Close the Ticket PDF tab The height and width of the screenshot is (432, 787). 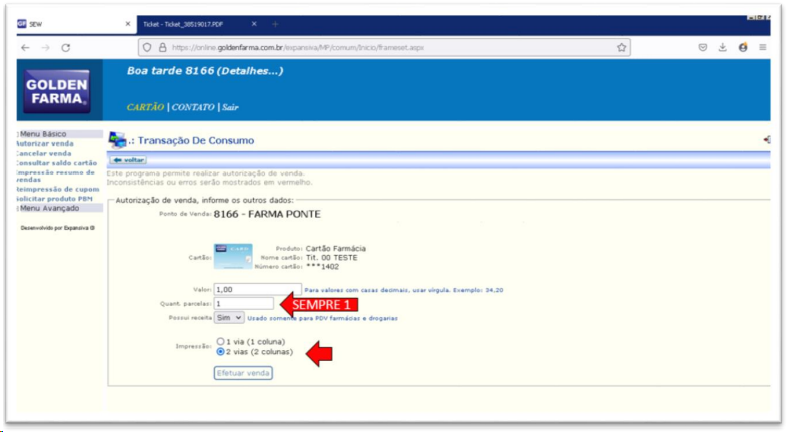pyautogui.click(x=254, y=24)
